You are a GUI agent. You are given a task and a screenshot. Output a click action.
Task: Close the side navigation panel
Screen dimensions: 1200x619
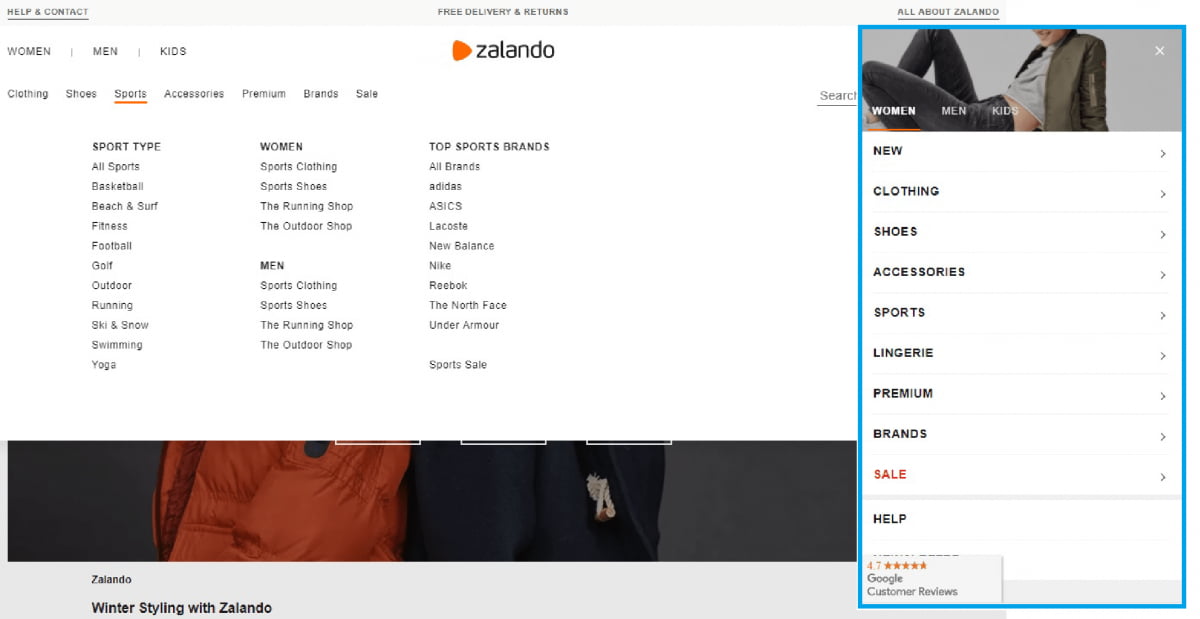click(x=1159, y=51)
